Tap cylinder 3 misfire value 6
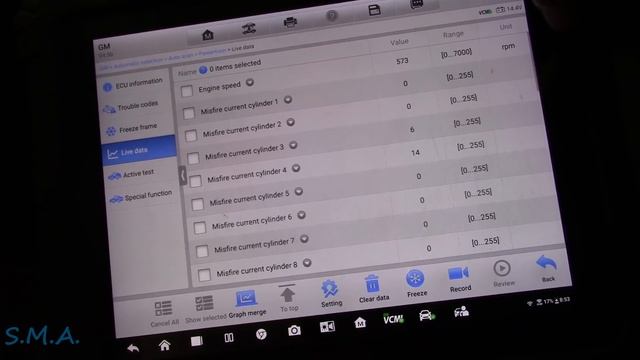The width and height of the screenshot is (640, 360). pos(412,129)
